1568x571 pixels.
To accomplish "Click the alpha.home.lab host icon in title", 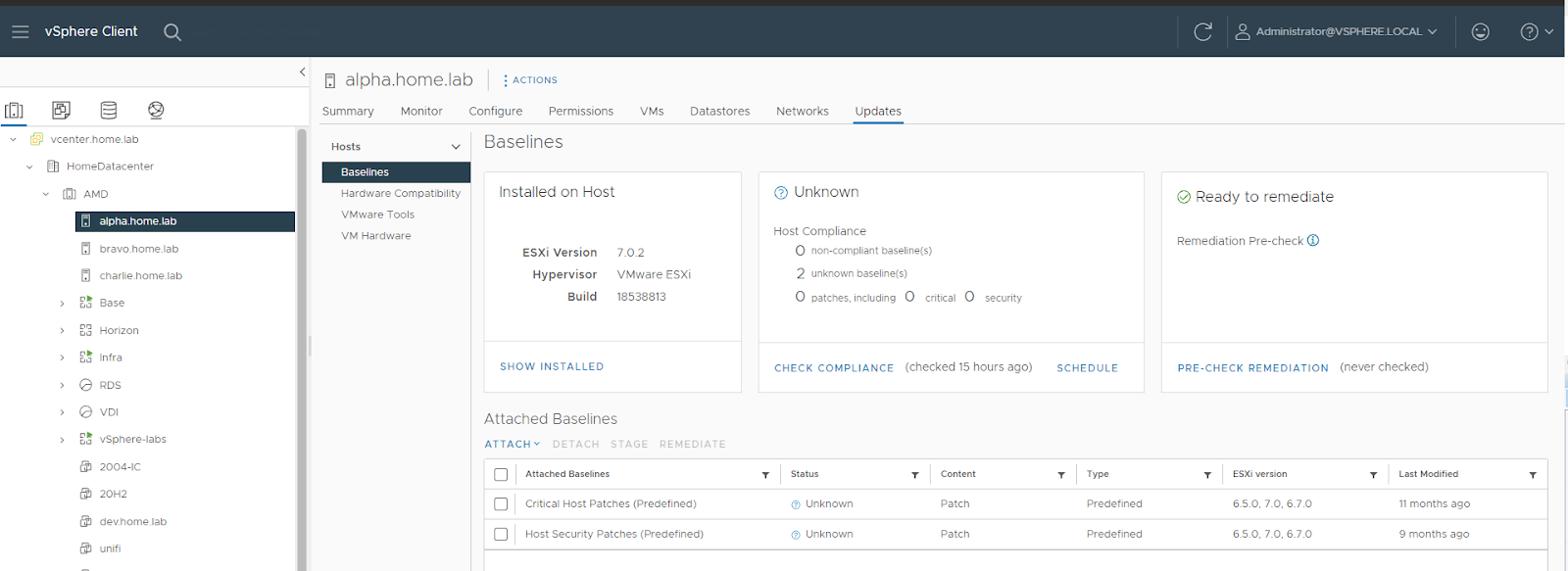I will pos(330,80).
